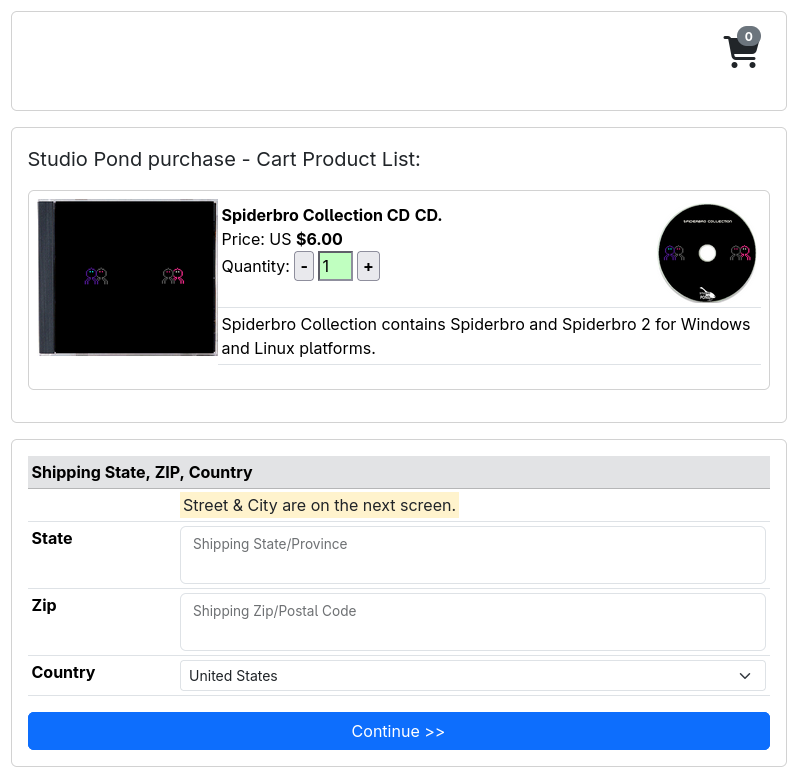Increase quantity with the plus button
Viewport: 799px width, 777px height.
coord(368,267)
